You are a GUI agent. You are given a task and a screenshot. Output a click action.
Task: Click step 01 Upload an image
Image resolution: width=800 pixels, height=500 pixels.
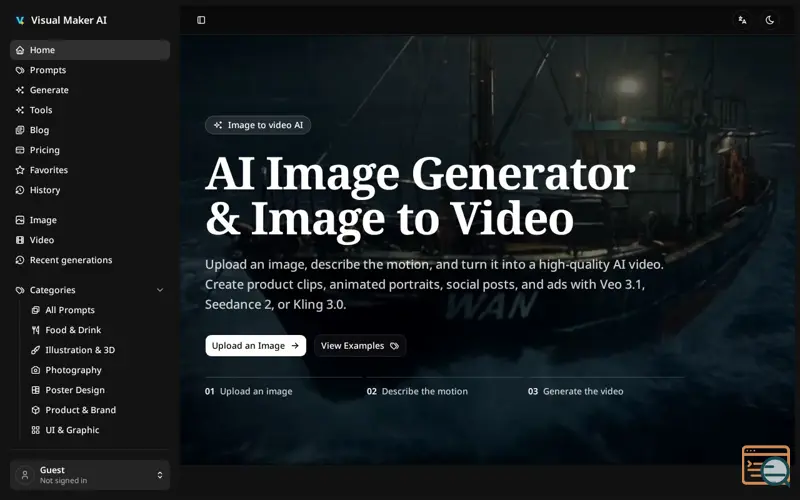248,391
